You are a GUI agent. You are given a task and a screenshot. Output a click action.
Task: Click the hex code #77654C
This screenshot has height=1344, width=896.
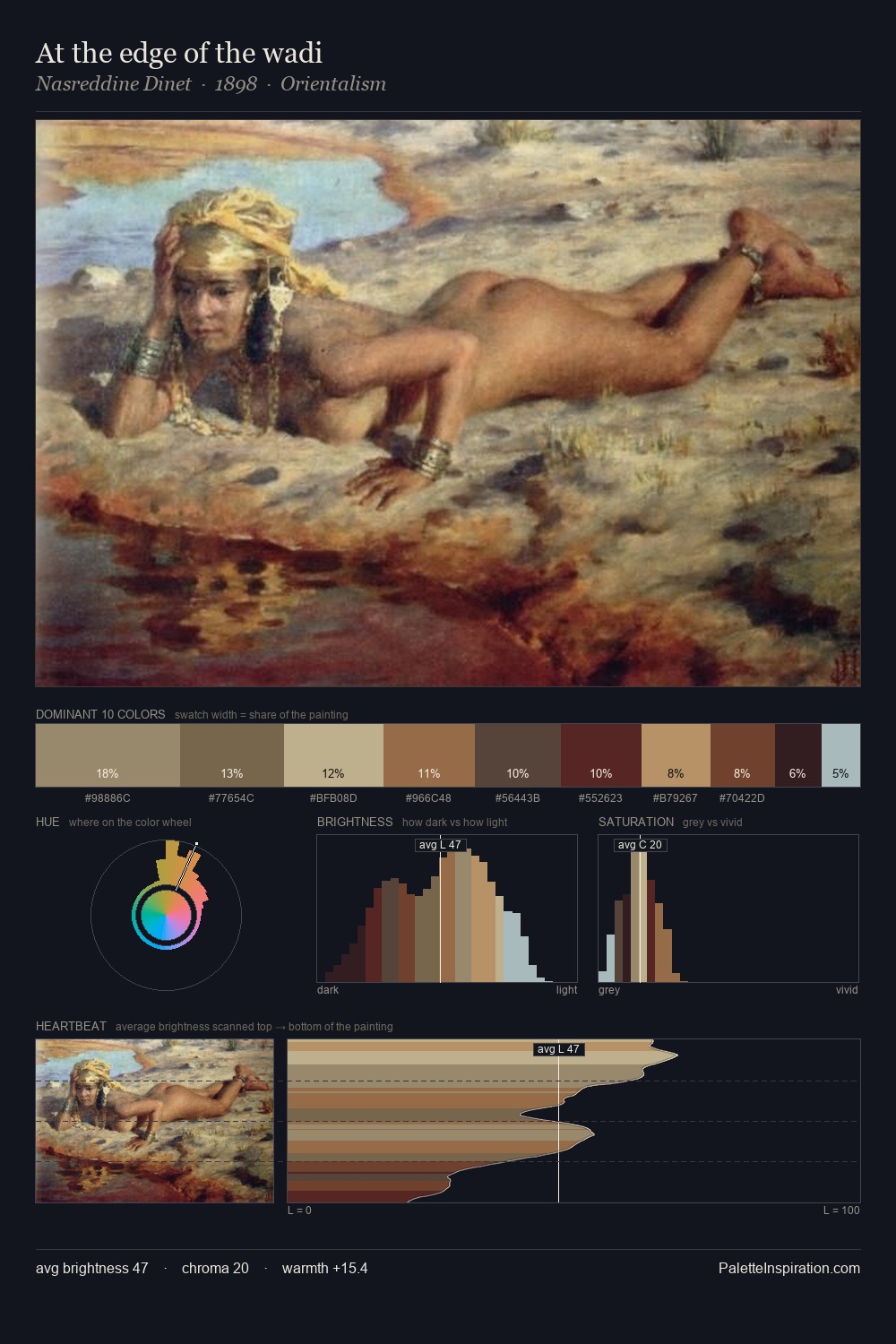tap(231, 798)
